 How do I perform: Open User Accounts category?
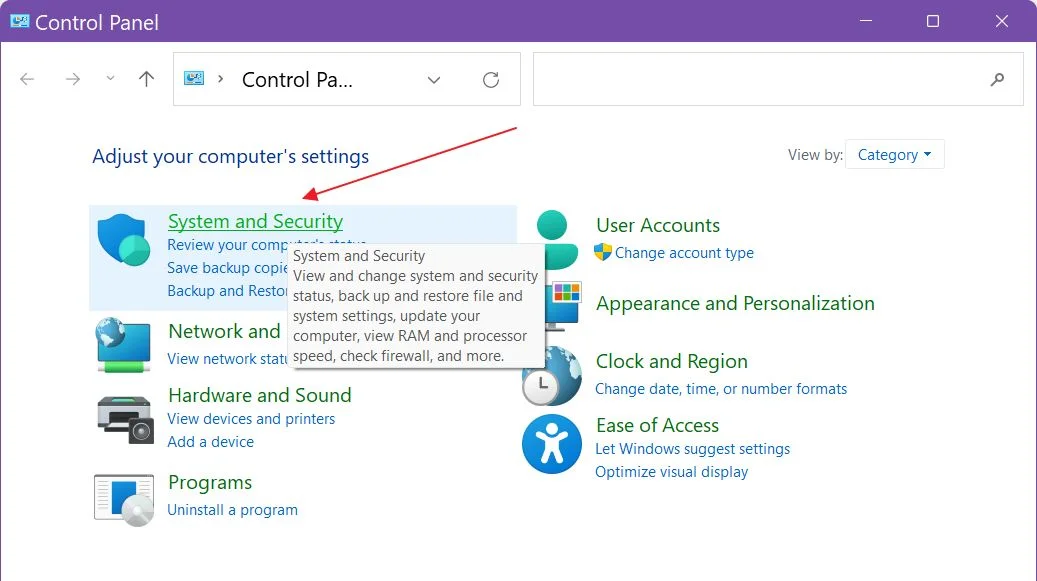point(658,225)
